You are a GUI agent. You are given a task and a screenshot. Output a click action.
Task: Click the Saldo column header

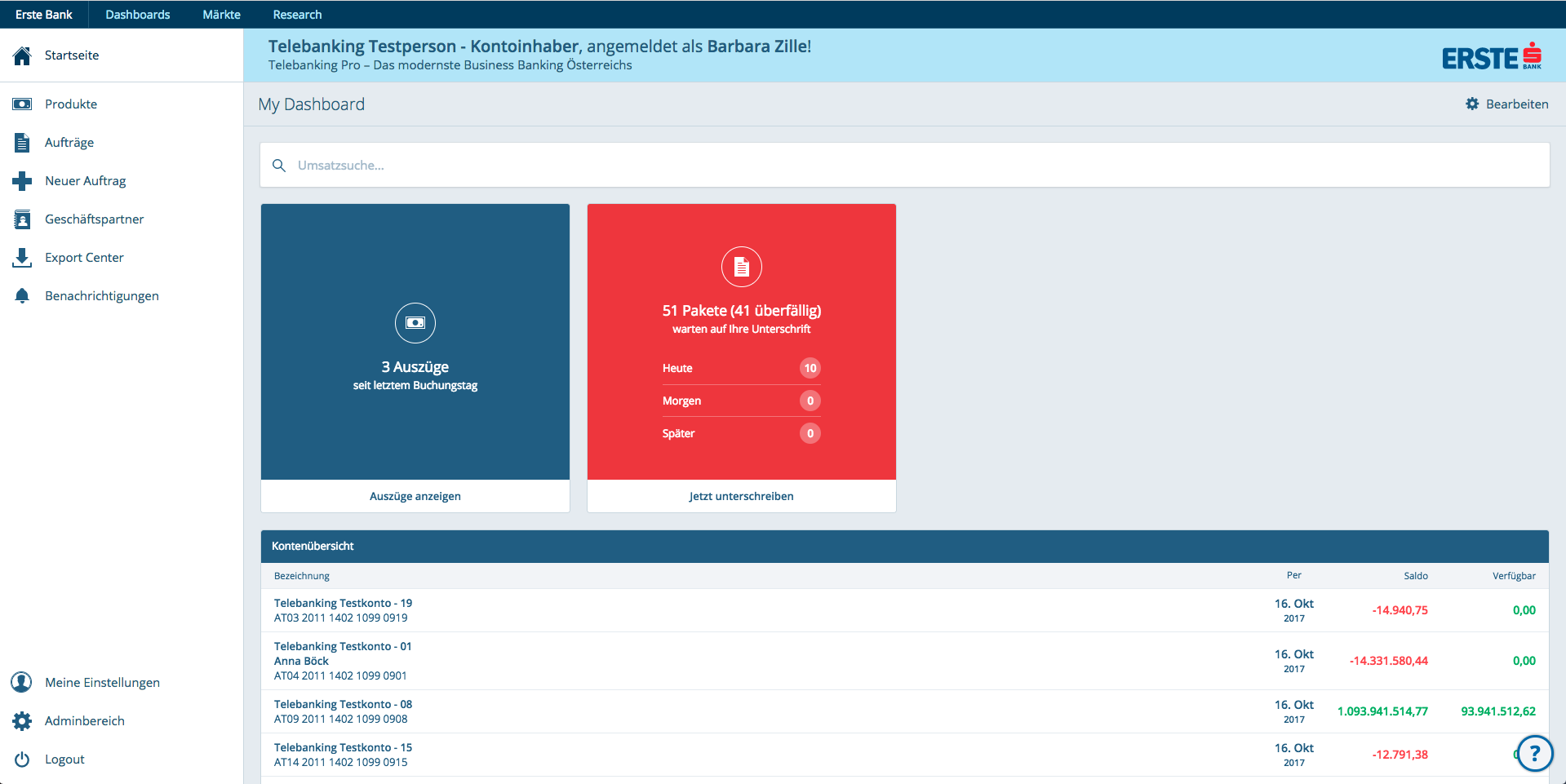(1416, 576)
